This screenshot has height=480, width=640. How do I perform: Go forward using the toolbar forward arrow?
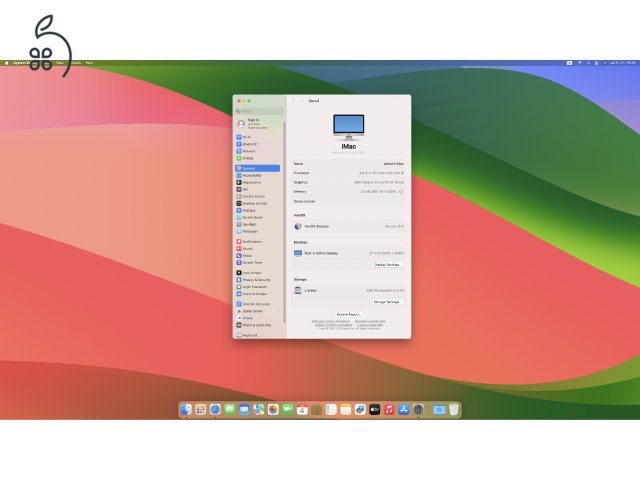pyautogui.click(x=302, y=101)
